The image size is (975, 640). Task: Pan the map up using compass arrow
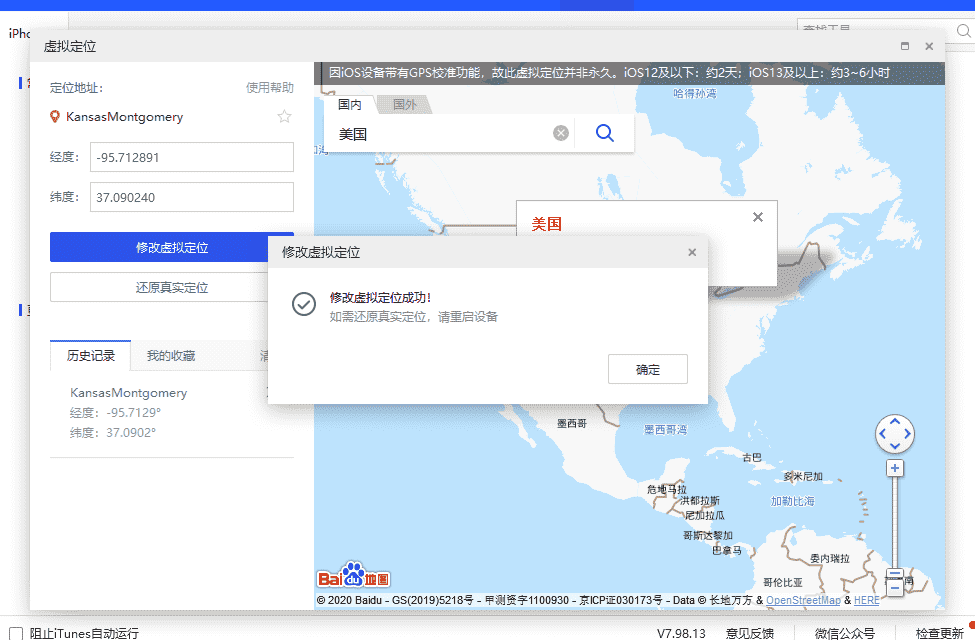coord(894,419)
